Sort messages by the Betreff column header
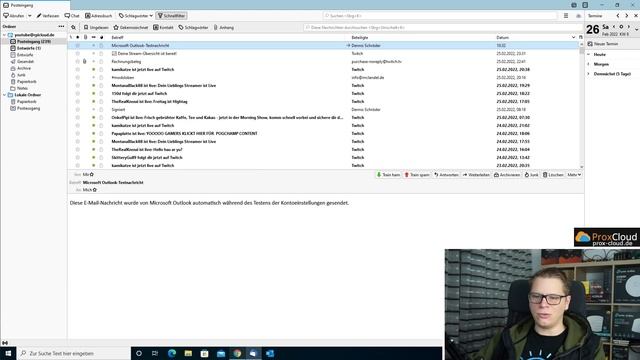Image resolution: width=640 pixels, height=360 pixels. [x=117, y=38]
